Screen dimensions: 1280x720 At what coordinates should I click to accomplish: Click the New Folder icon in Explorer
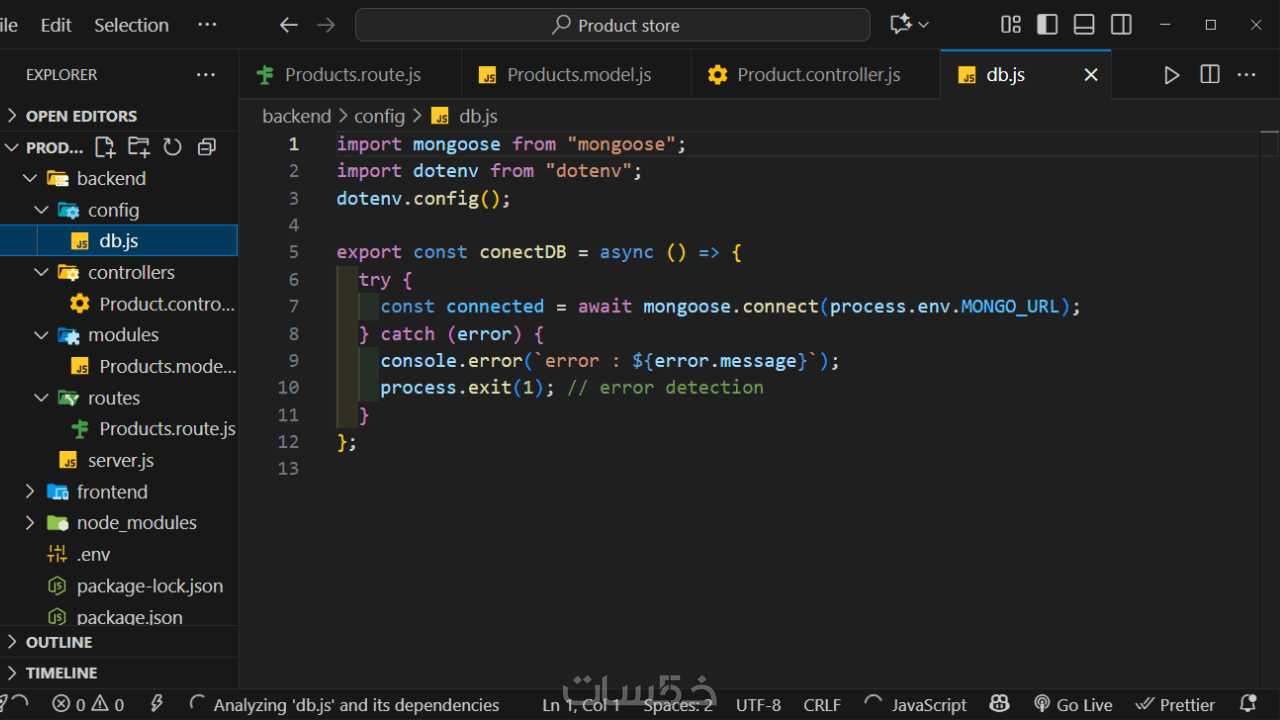[139, 148]
